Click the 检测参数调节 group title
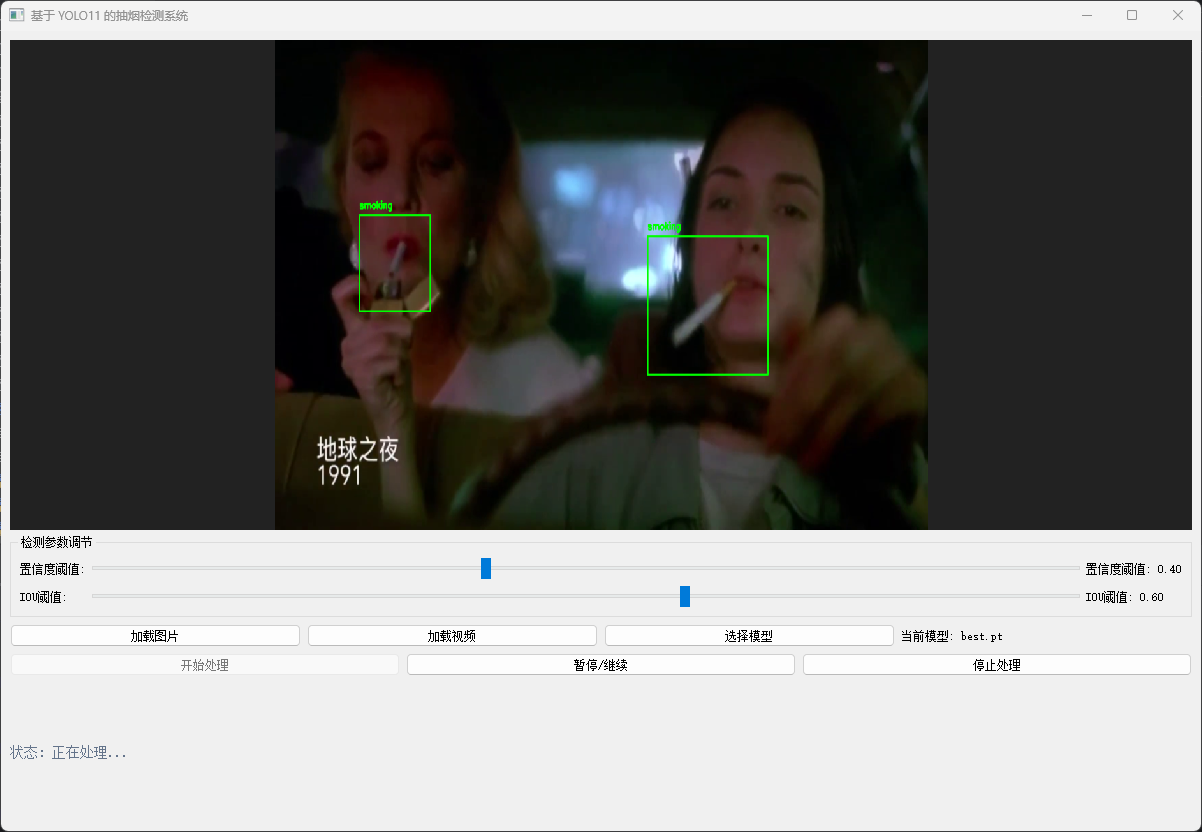 (56, 542)
